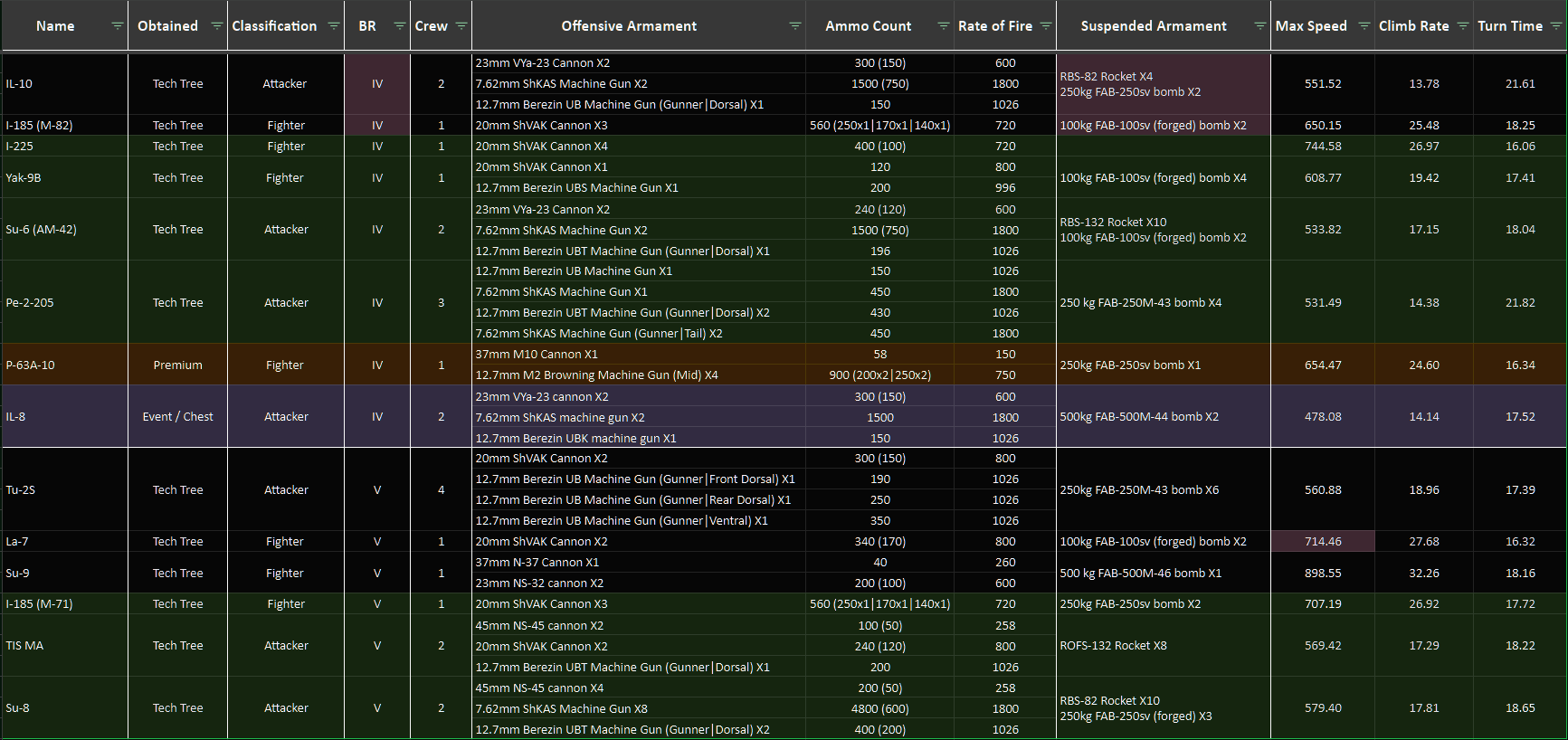This screenshot has height=740, width=1568.
Task: Expand the Turn Time filter dropdown
Action: coord(1555,26)
